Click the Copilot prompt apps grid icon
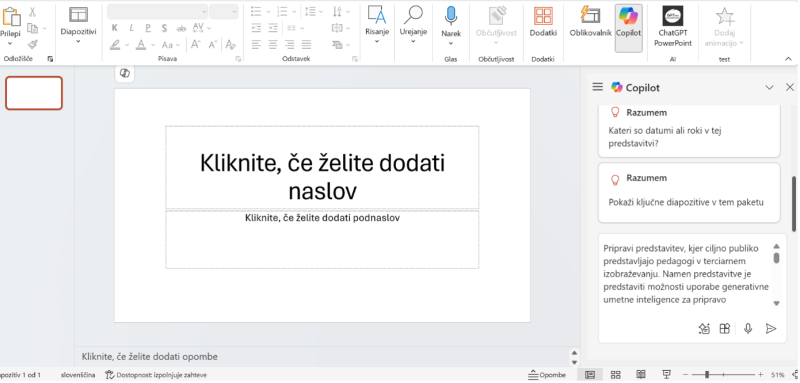 click(x=724, y=328)
